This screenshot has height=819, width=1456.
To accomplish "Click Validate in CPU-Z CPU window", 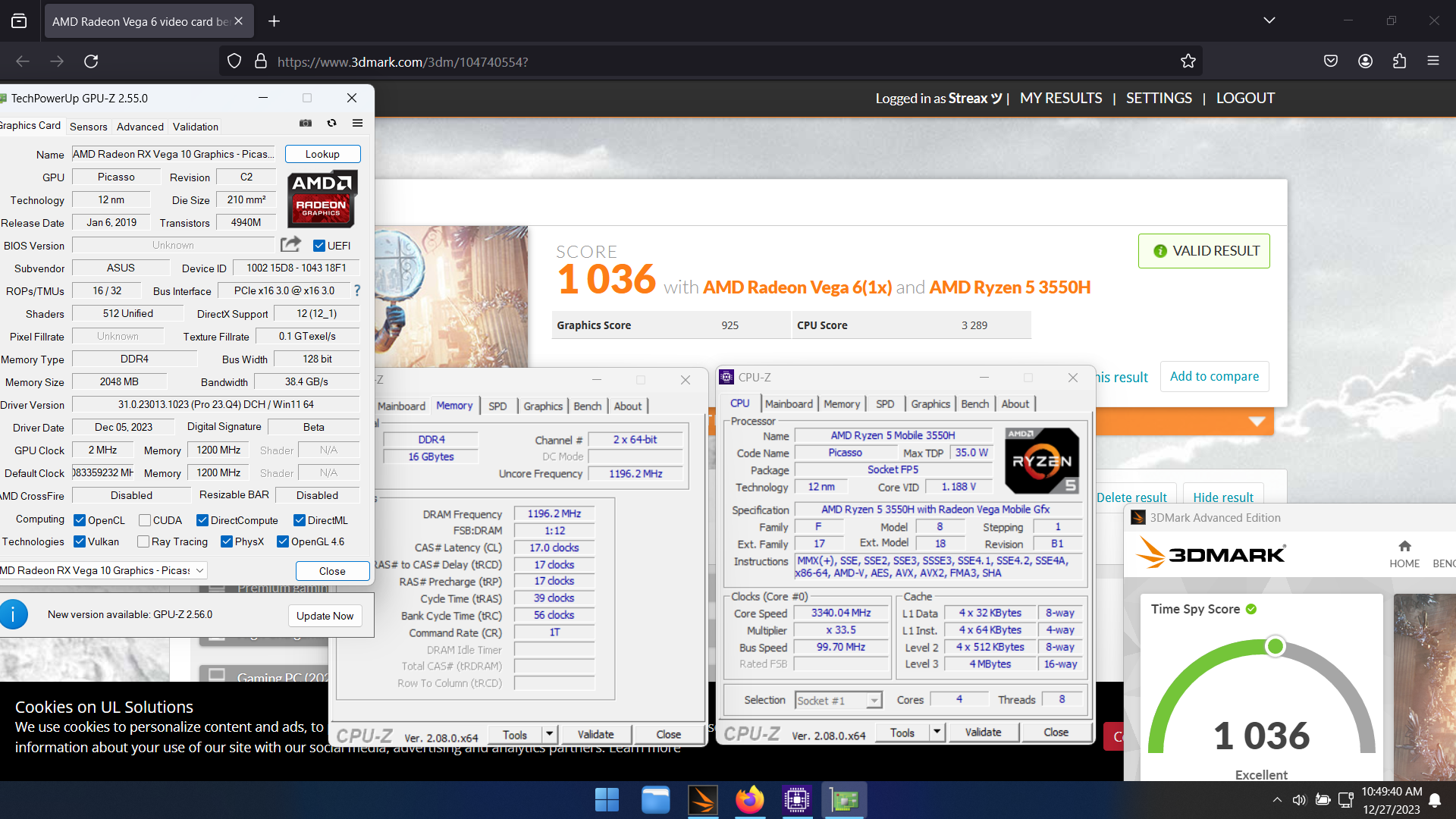I will pos(983,732).
